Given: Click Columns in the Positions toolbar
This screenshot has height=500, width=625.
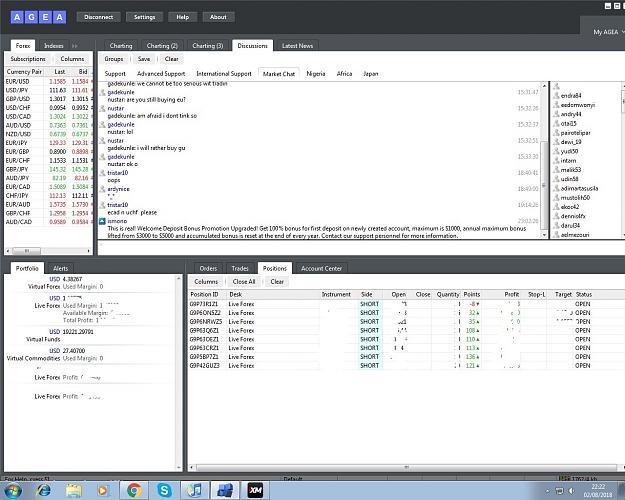Looking at the screenshot, I should [206, 281].
